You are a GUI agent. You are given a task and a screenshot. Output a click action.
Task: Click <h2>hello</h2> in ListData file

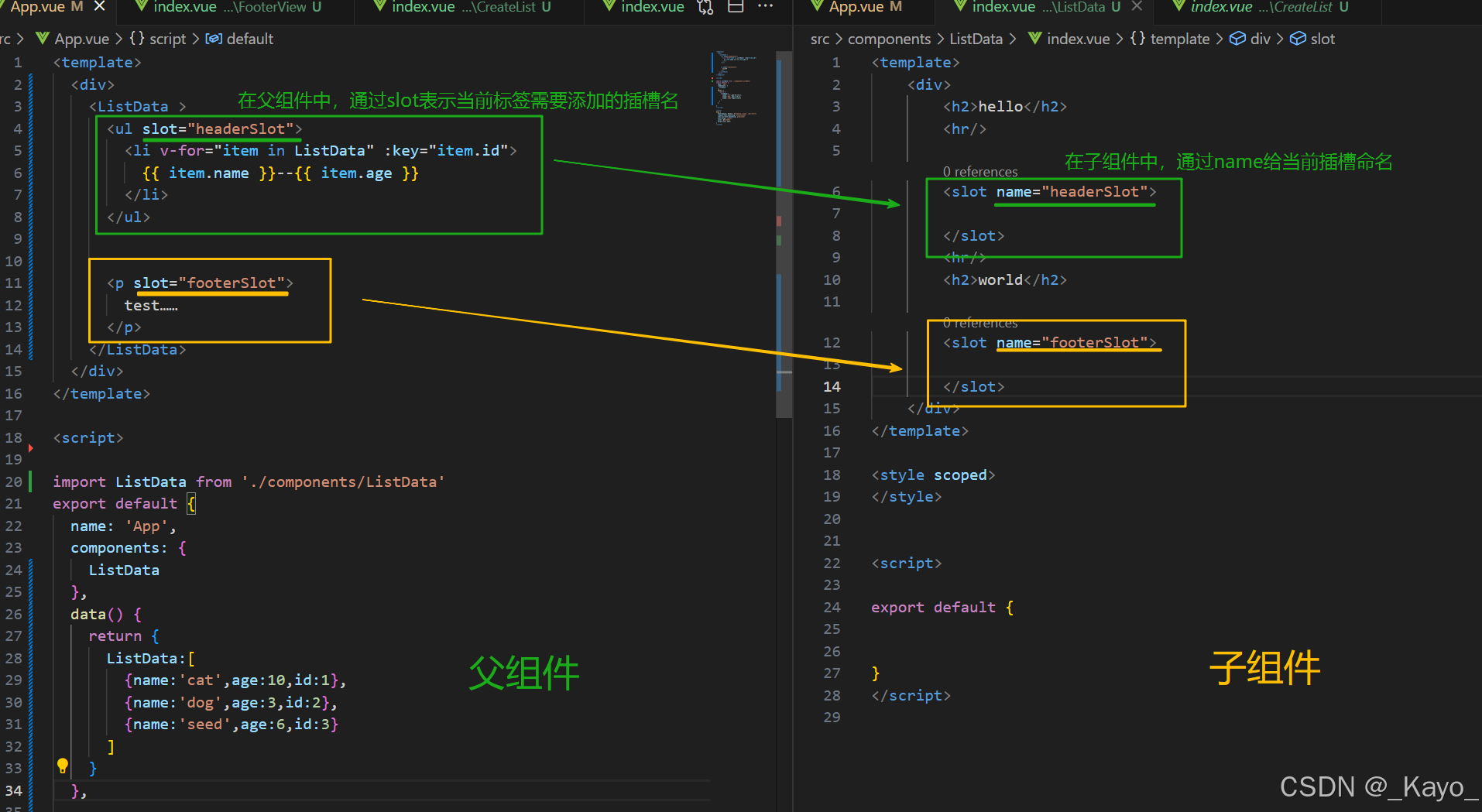click(x=1005, y=106)
